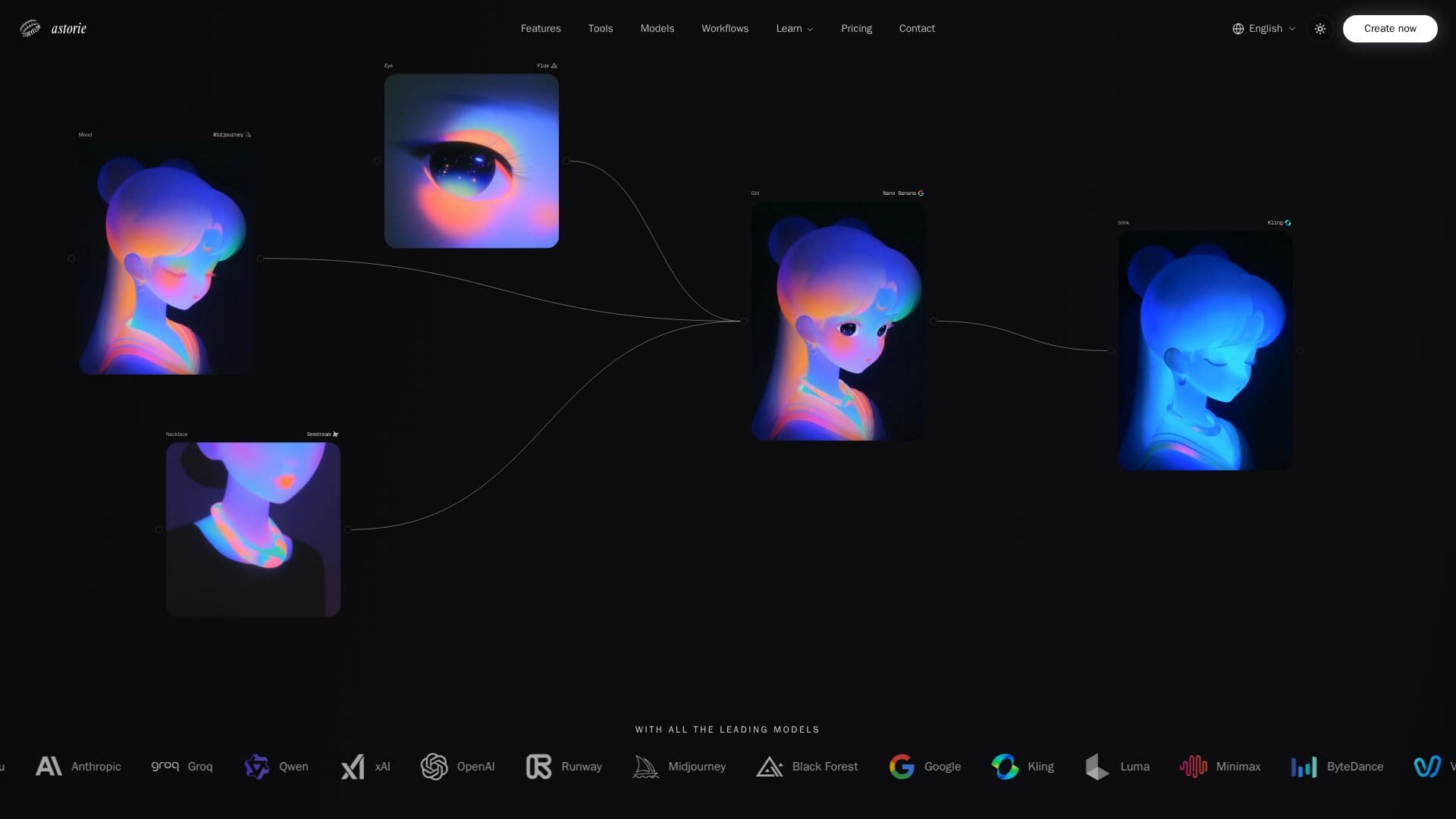Click the Google icon on Girl node
The image size is (1456, 819).
921,193
